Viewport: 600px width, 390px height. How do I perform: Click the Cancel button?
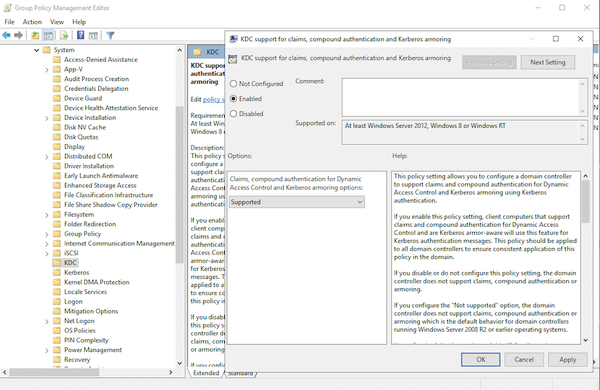pos(524,359)
